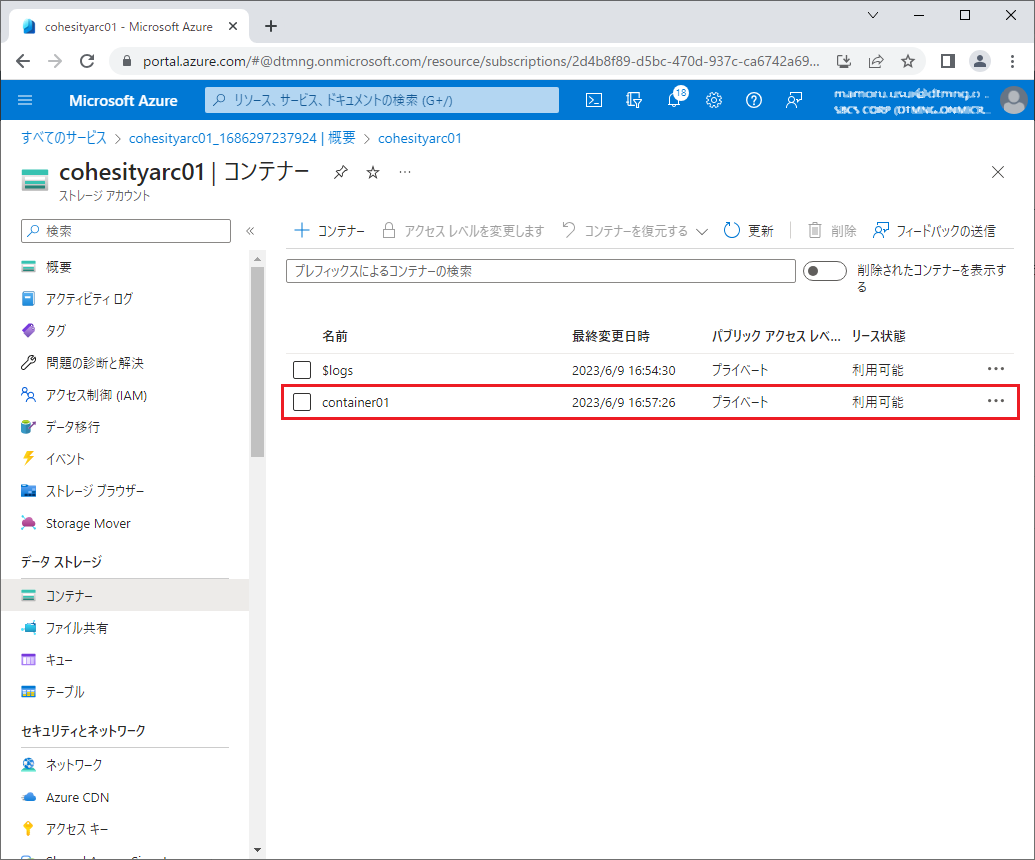Focus the left menu 検索 box

126,231
